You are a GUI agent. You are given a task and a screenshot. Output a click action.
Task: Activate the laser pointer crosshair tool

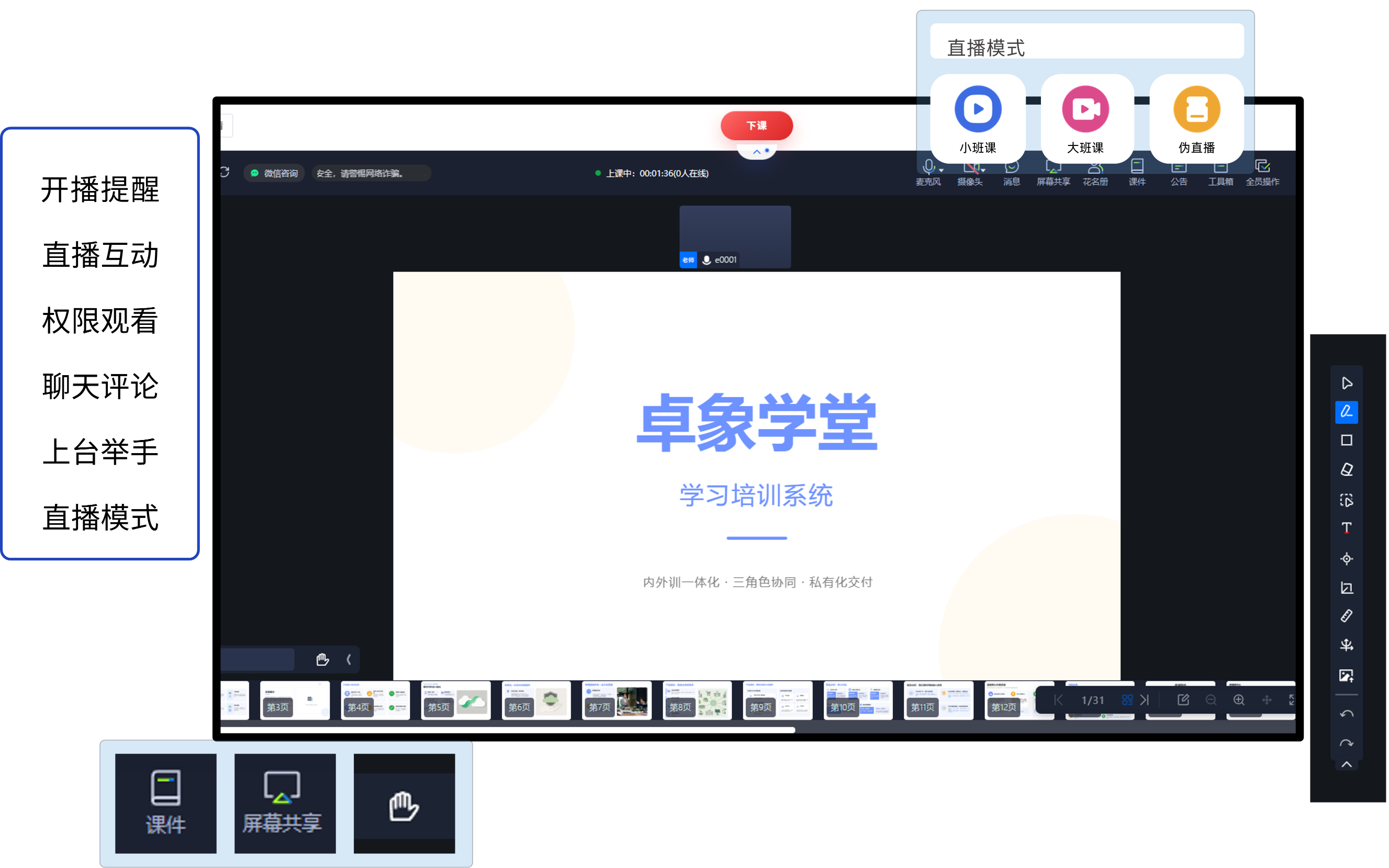click(x=1346, y=558)
